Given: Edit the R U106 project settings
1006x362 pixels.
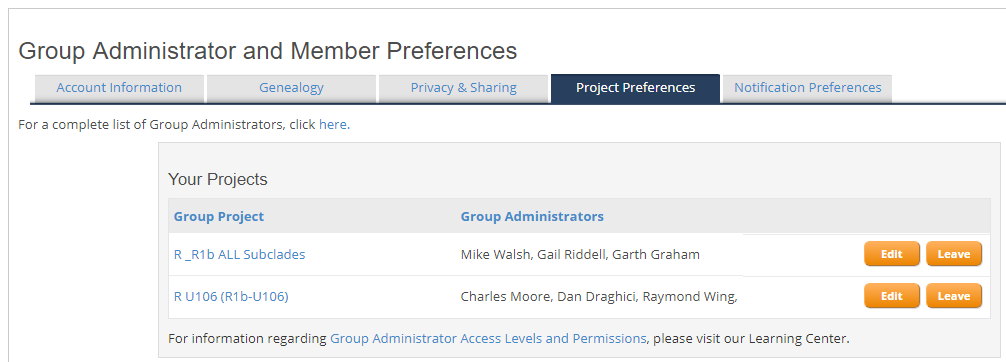Looking at the screenshot, I should [892, 296].
